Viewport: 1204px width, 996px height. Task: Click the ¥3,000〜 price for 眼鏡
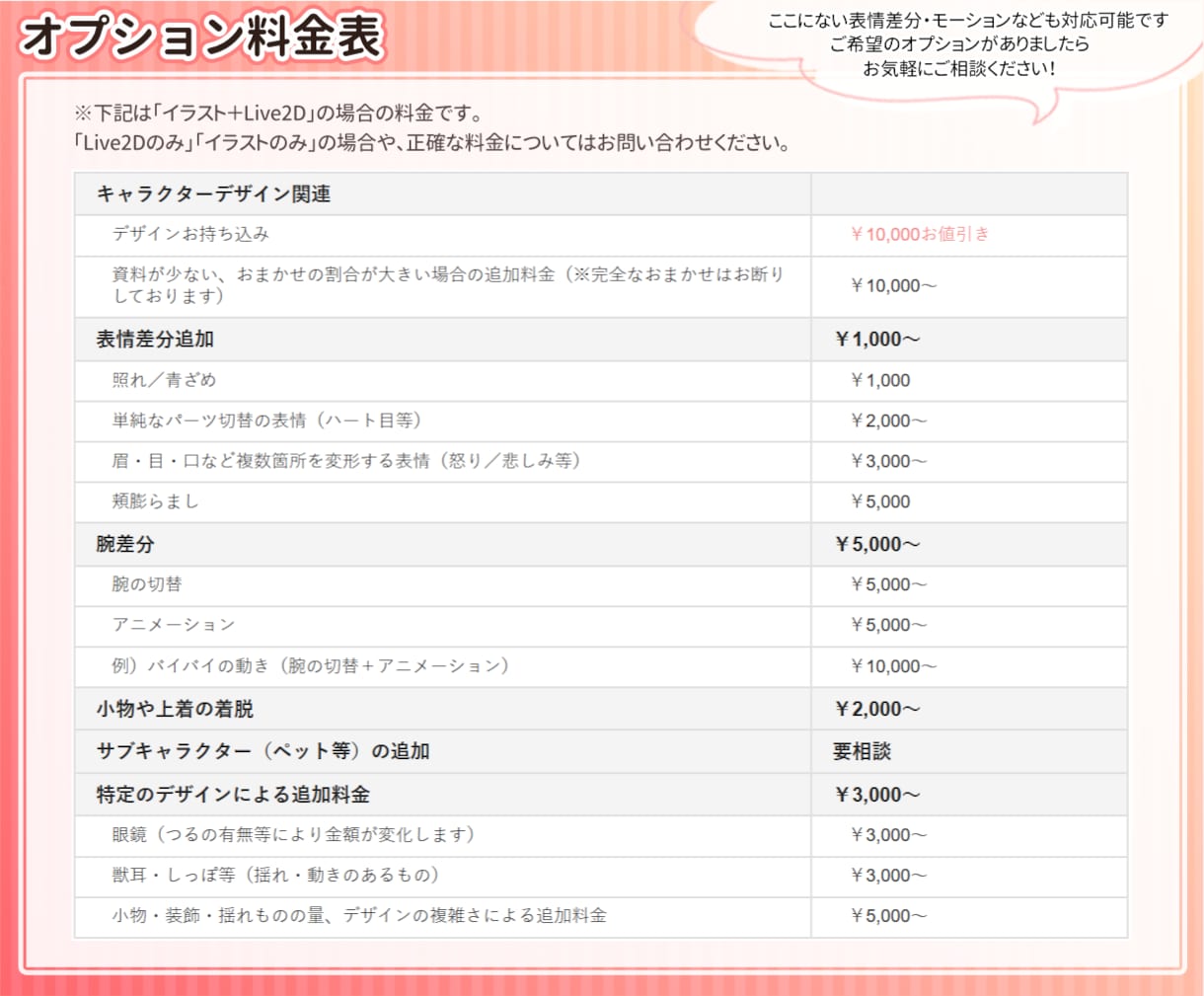[x=888, y=835]
